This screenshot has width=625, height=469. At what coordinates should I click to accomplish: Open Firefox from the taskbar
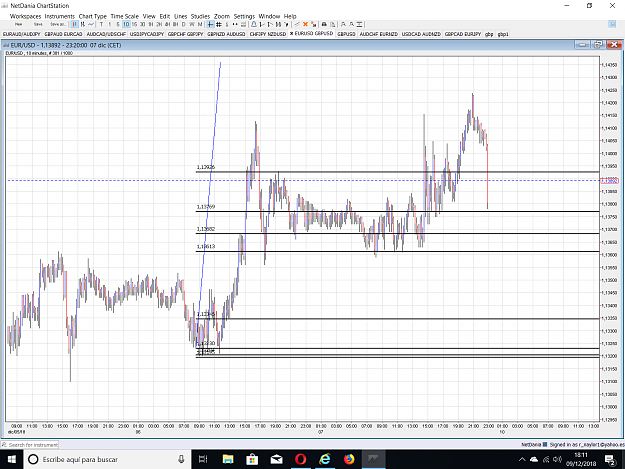349,459
